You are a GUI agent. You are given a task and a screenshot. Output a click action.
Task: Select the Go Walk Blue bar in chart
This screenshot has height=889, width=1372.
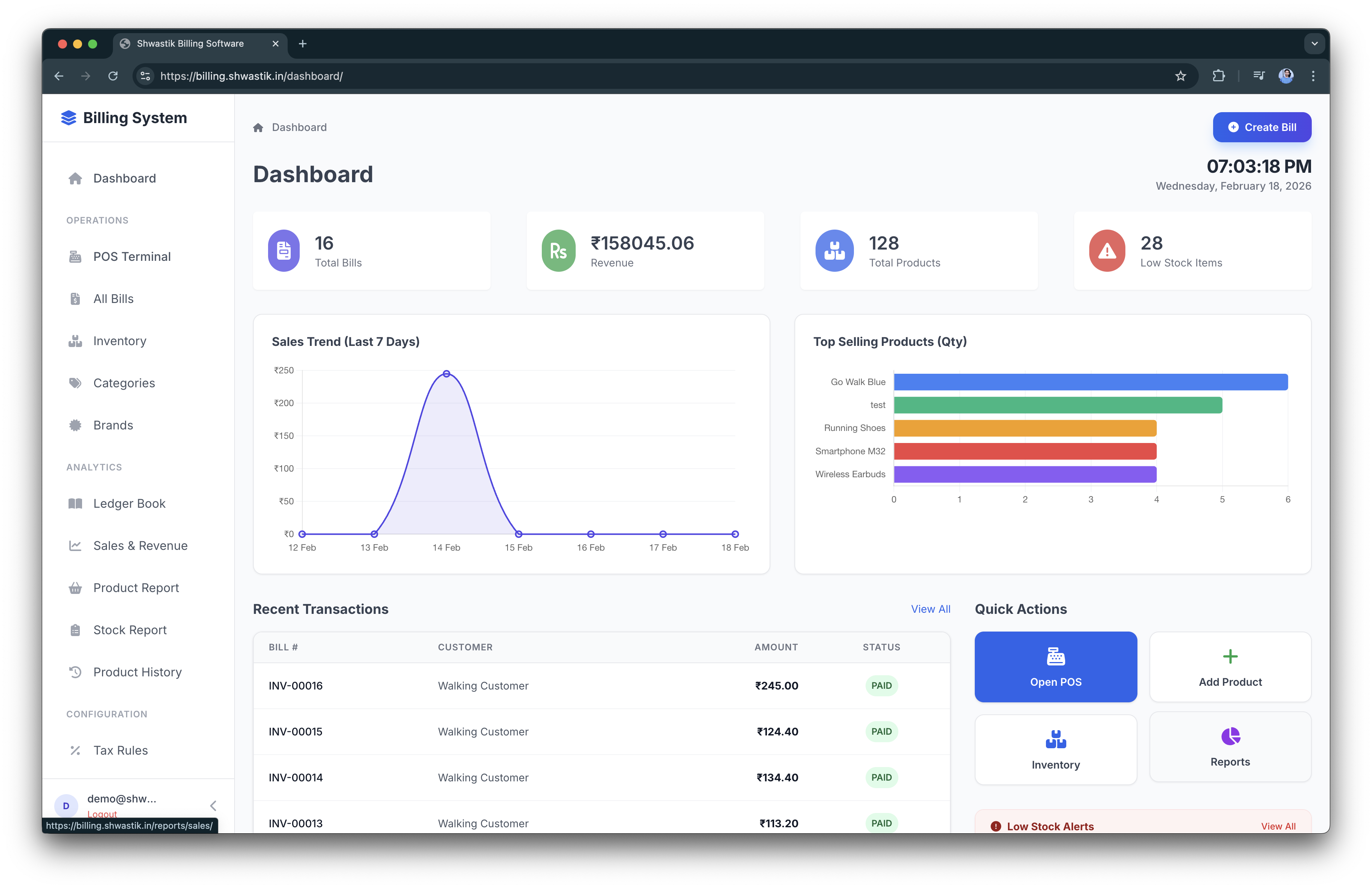pyautogui.click(x=1090, y=381)
